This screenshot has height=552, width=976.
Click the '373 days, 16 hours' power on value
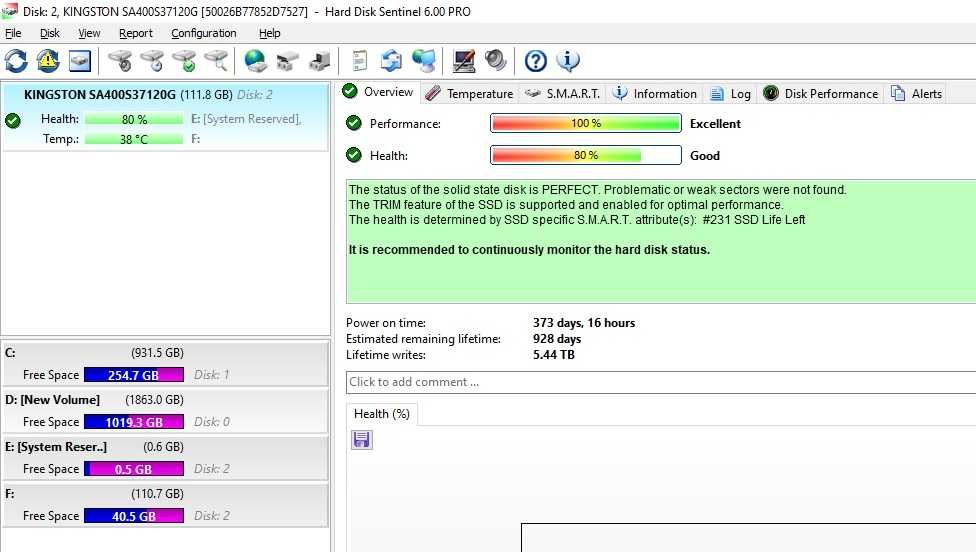coord(584,323)
